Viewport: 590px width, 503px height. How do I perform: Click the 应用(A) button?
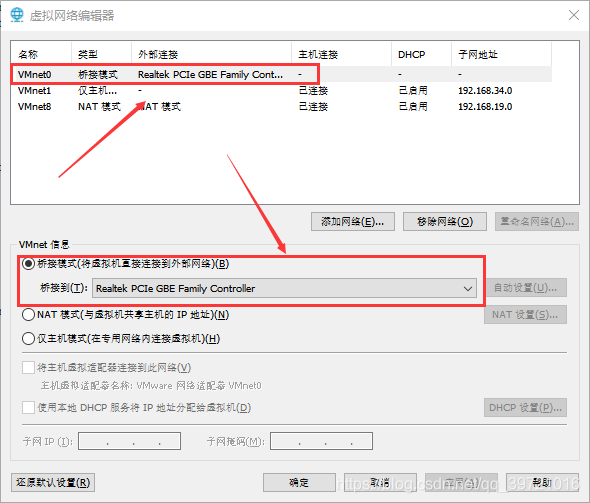(x=461, y=482)
